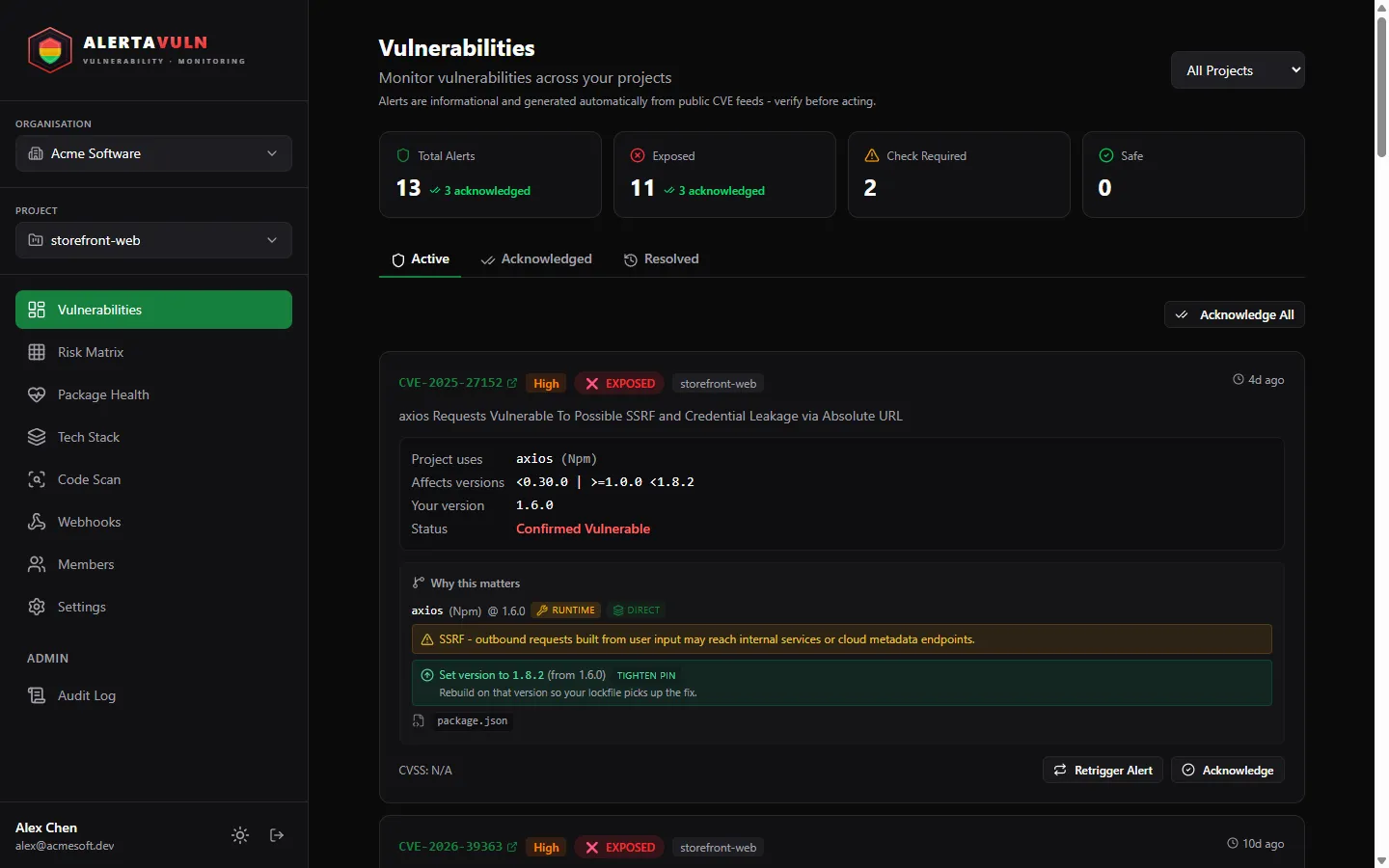Click the Exposed stats card
This screenshot has height=868, width=1389.
pos(724,175)
